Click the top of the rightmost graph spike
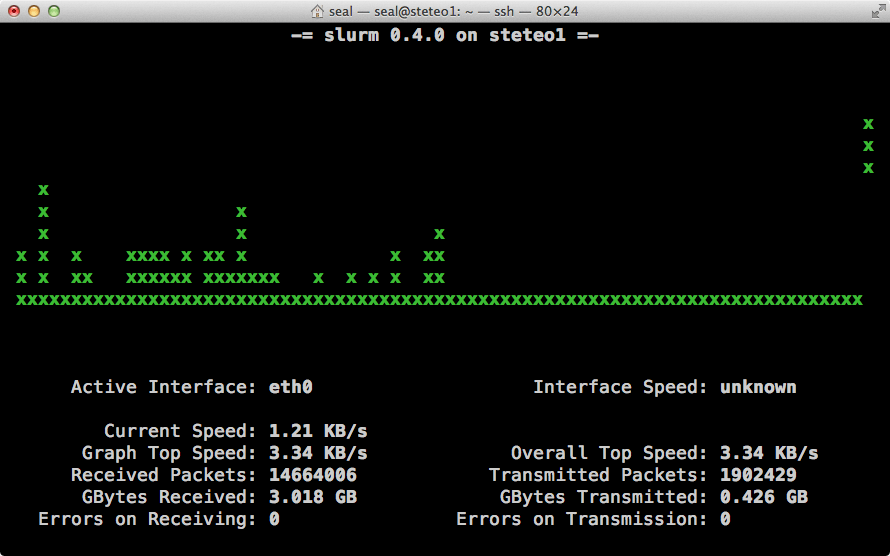Image resolution: width=890 pixels, height=556 pixels. pyautogui.click(x=868, y=124)
